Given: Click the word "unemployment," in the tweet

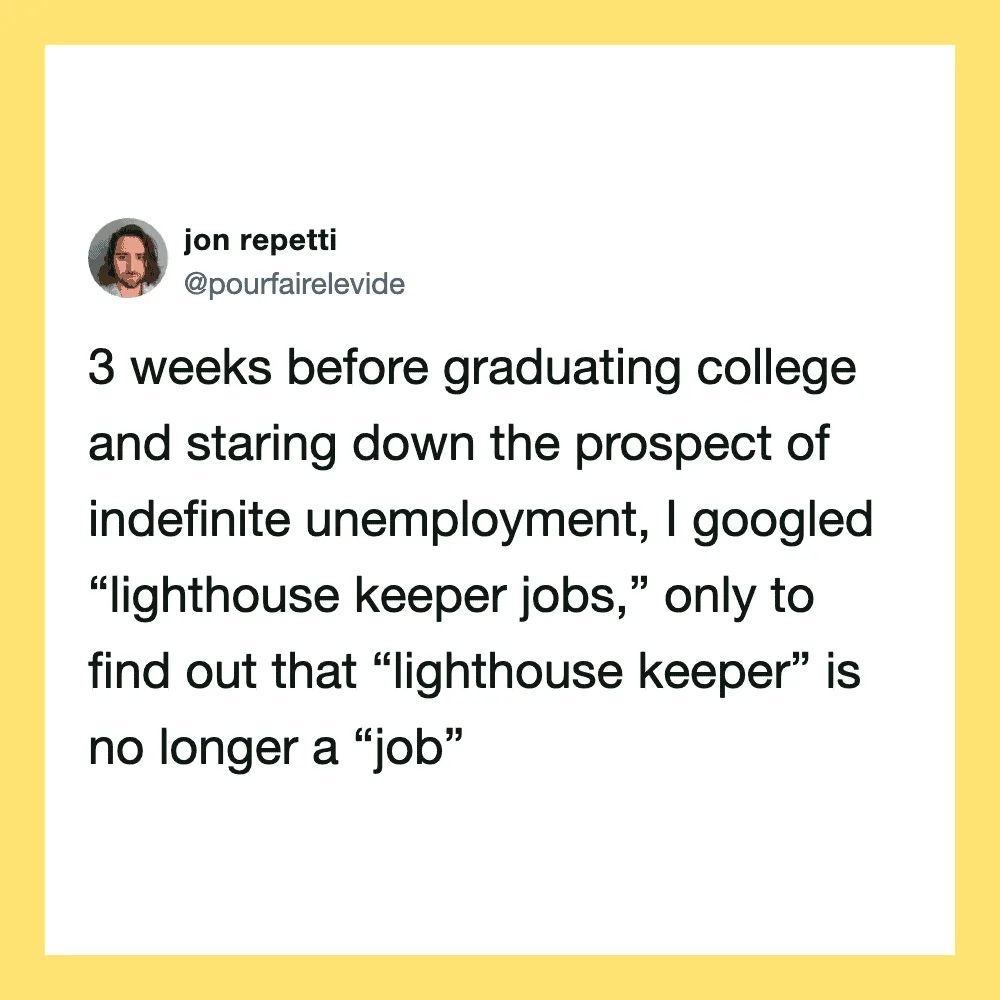Looking at the screenshot, I should 477,522.
